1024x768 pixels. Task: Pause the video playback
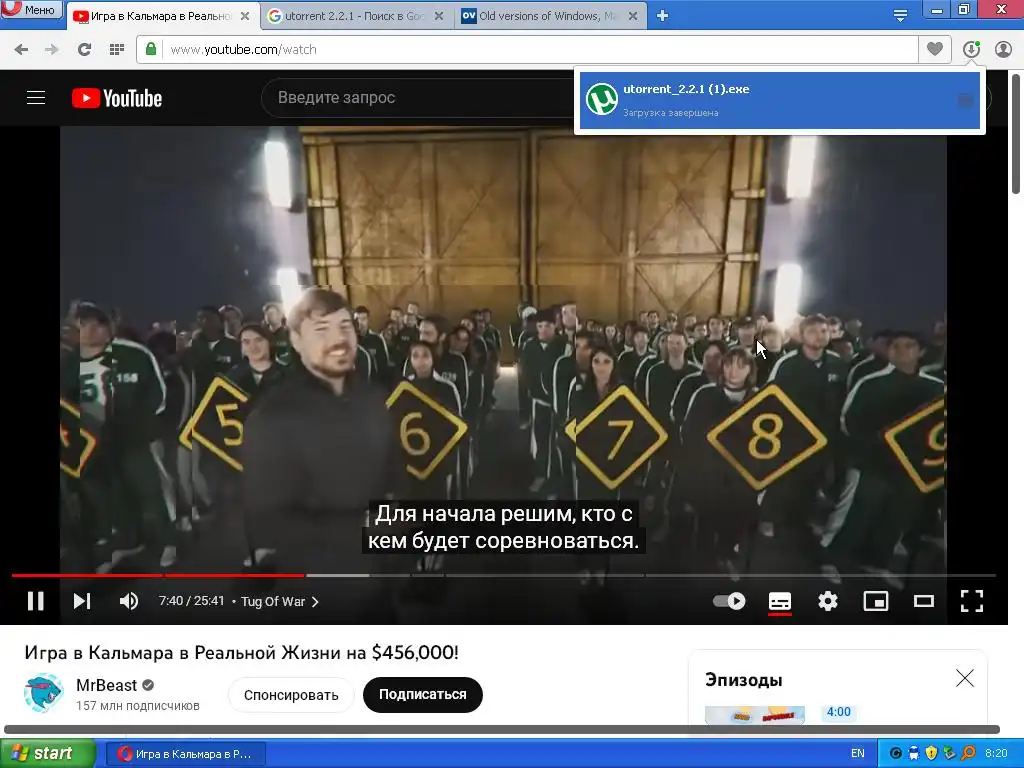pyautogui.click(x=36, y=601)
